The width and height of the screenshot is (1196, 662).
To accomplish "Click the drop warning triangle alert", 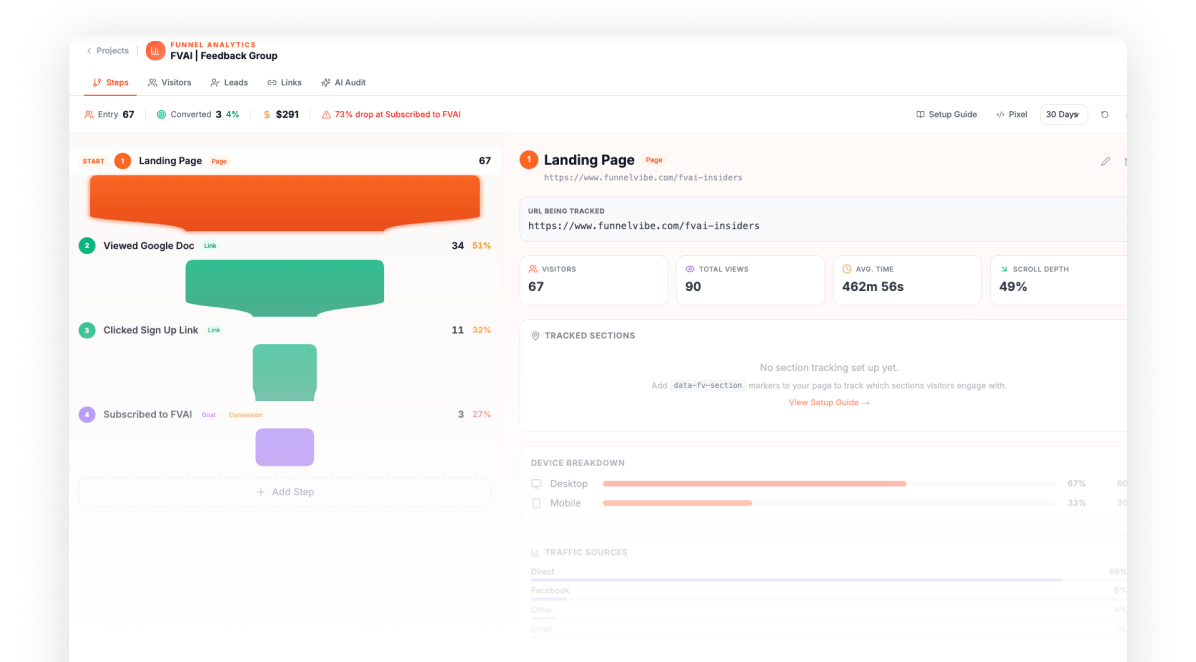I will pos(326,114).
